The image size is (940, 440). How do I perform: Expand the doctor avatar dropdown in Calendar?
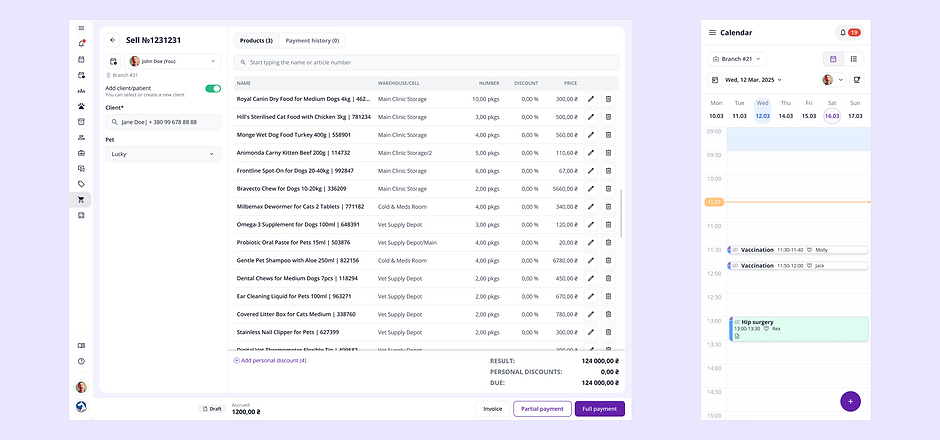832,79
